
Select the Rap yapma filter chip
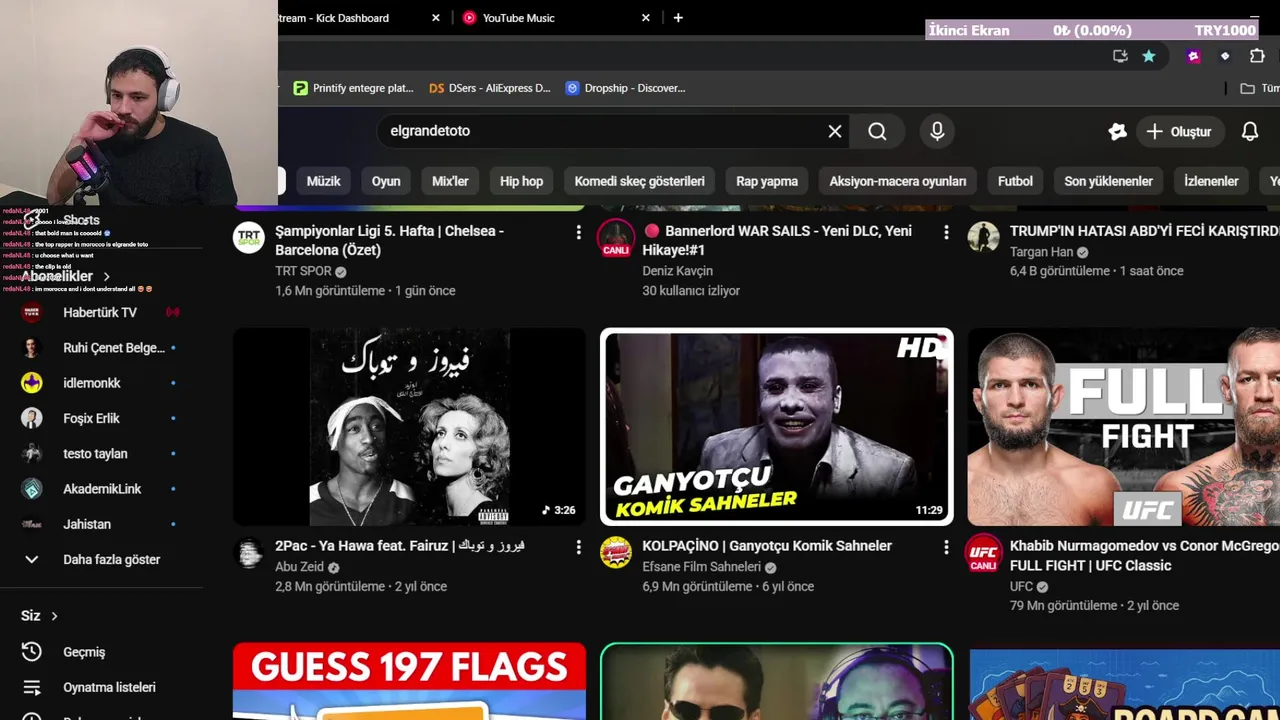coord(767,181)
